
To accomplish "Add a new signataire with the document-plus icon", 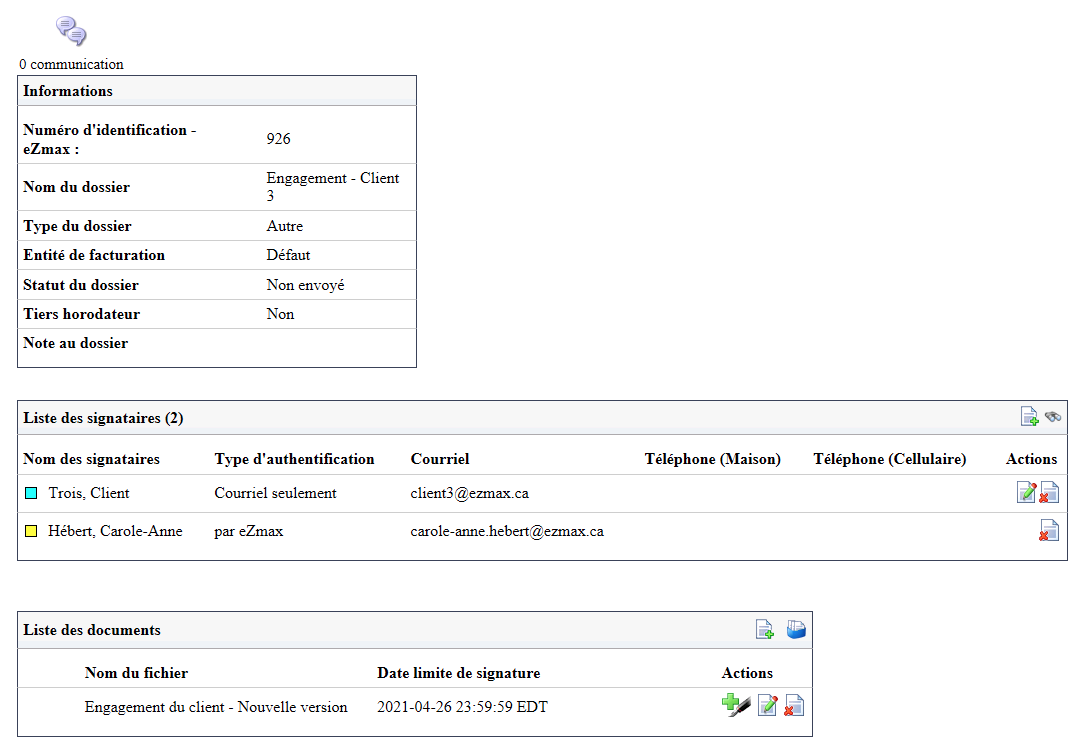I will pos(1029,416).
